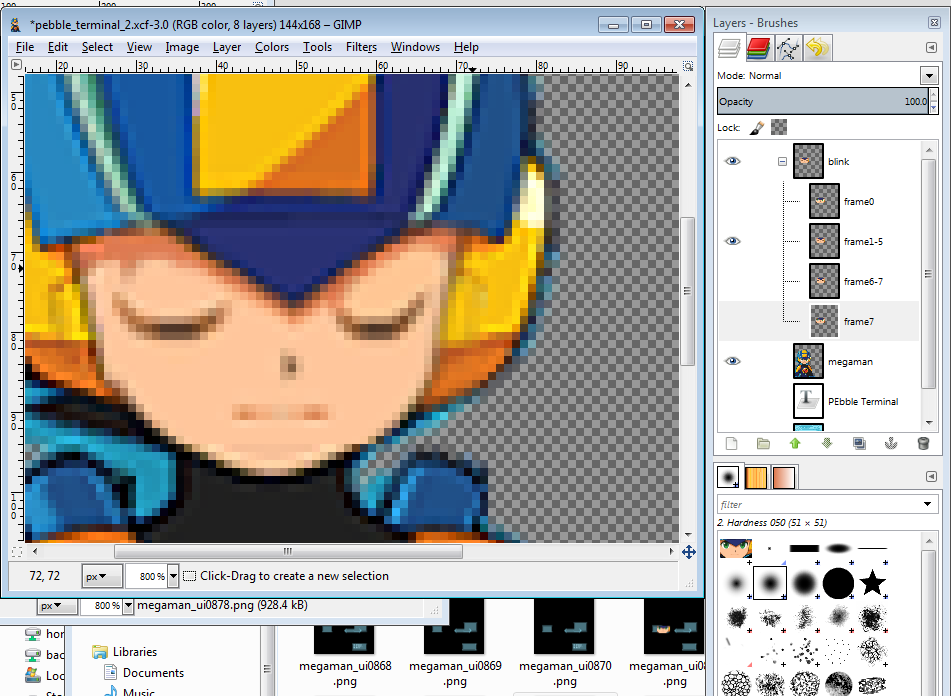Open the Gradients tab in lower dock
This screenshot has width=951, height=696.
(x=783, y=477)
